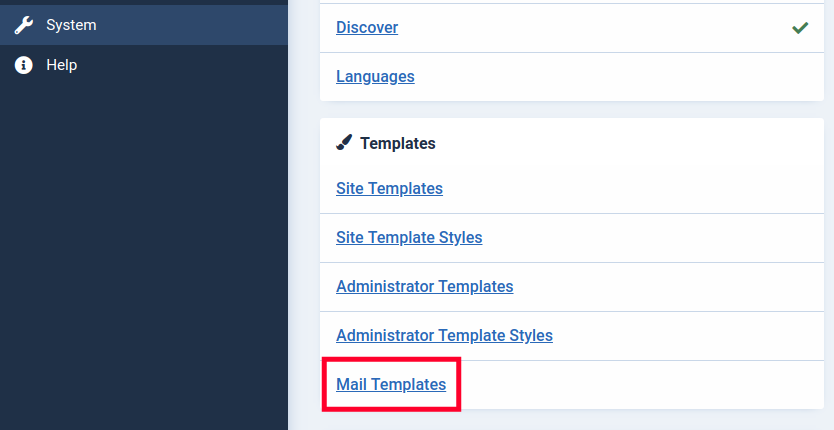Open the Discover link
This screenshot has width=834, height=430.
click(367, 28)
